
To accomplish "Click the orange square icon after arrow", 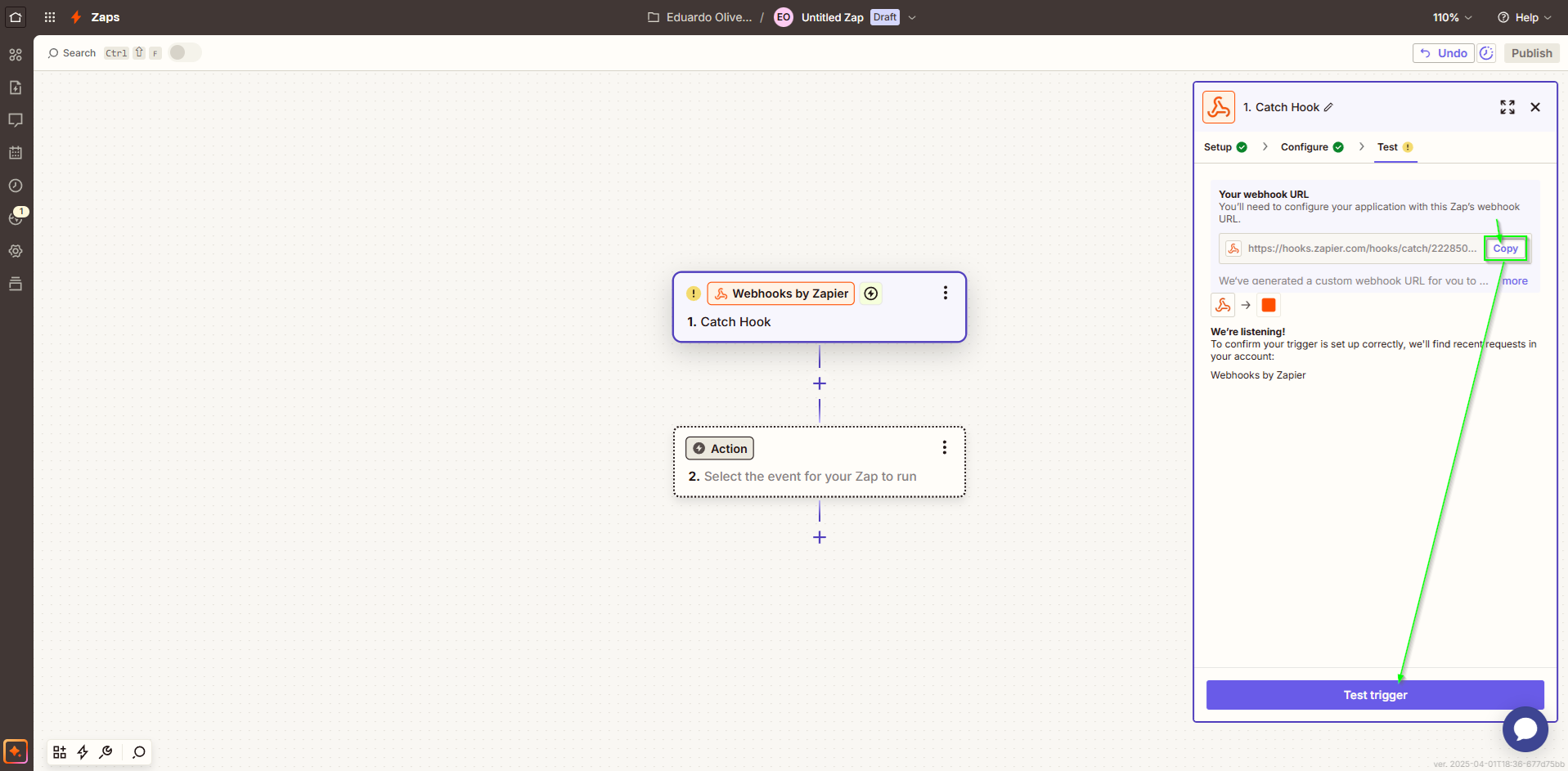I will coord(1269,305).
